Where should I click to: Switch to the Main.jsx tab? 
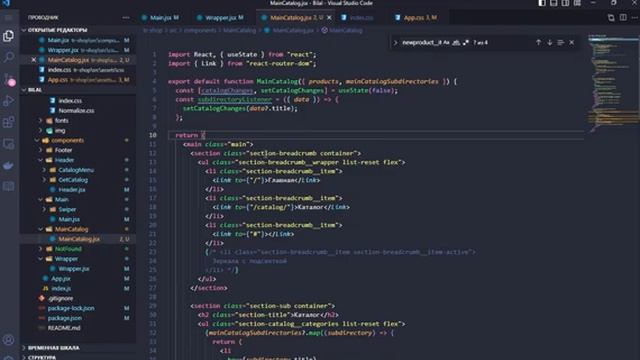coord(160,18)
